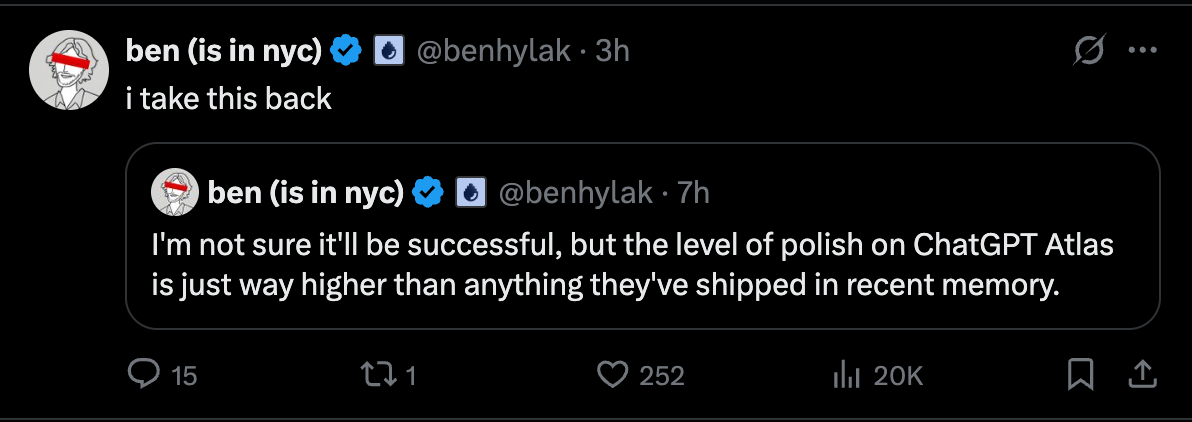Click the @benhylak handle on the top post

pyautogui.click(x=494, y=51)
